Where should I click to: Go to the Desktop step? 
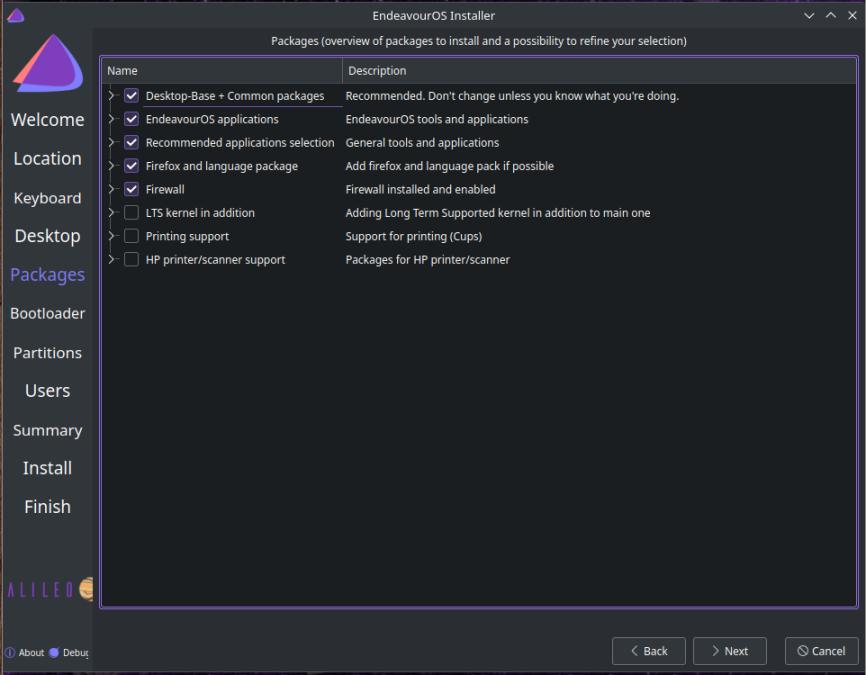(47, 236)
